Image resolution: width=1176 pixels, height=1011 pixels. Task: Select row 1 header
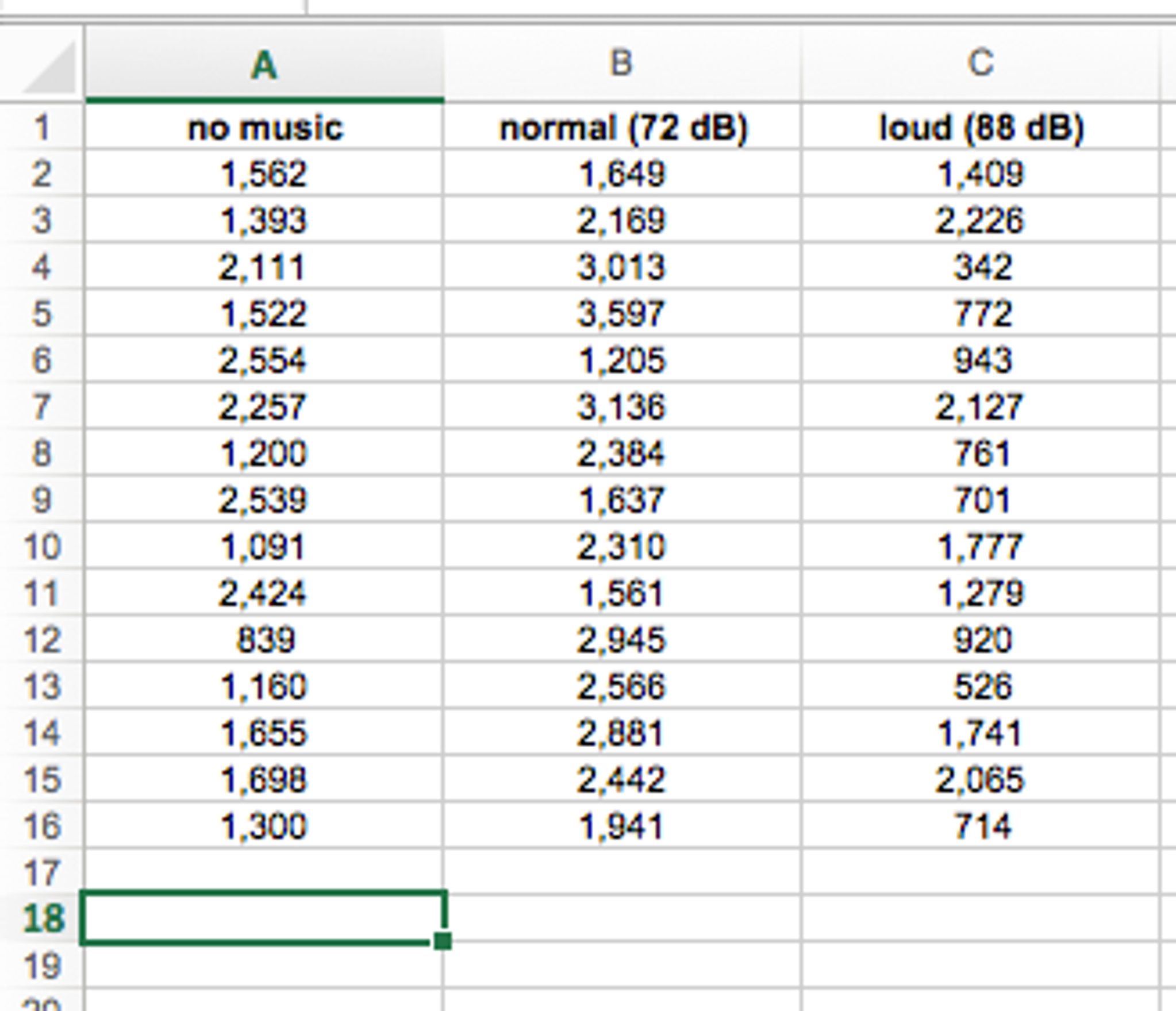pos(41,127)
